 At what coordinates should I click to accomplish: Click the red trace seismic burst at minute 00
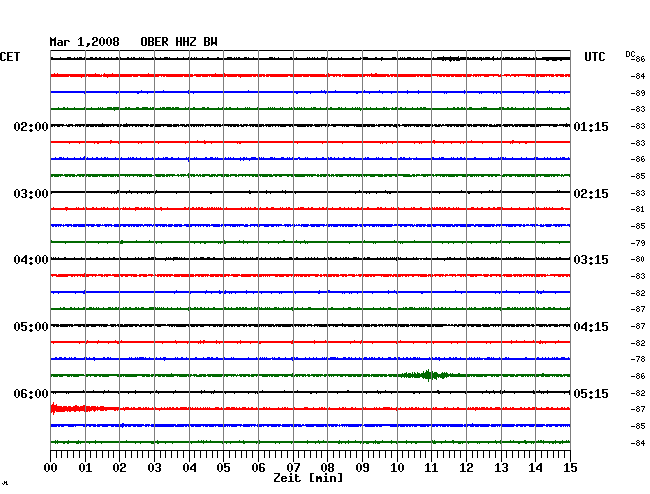(83, 409)
